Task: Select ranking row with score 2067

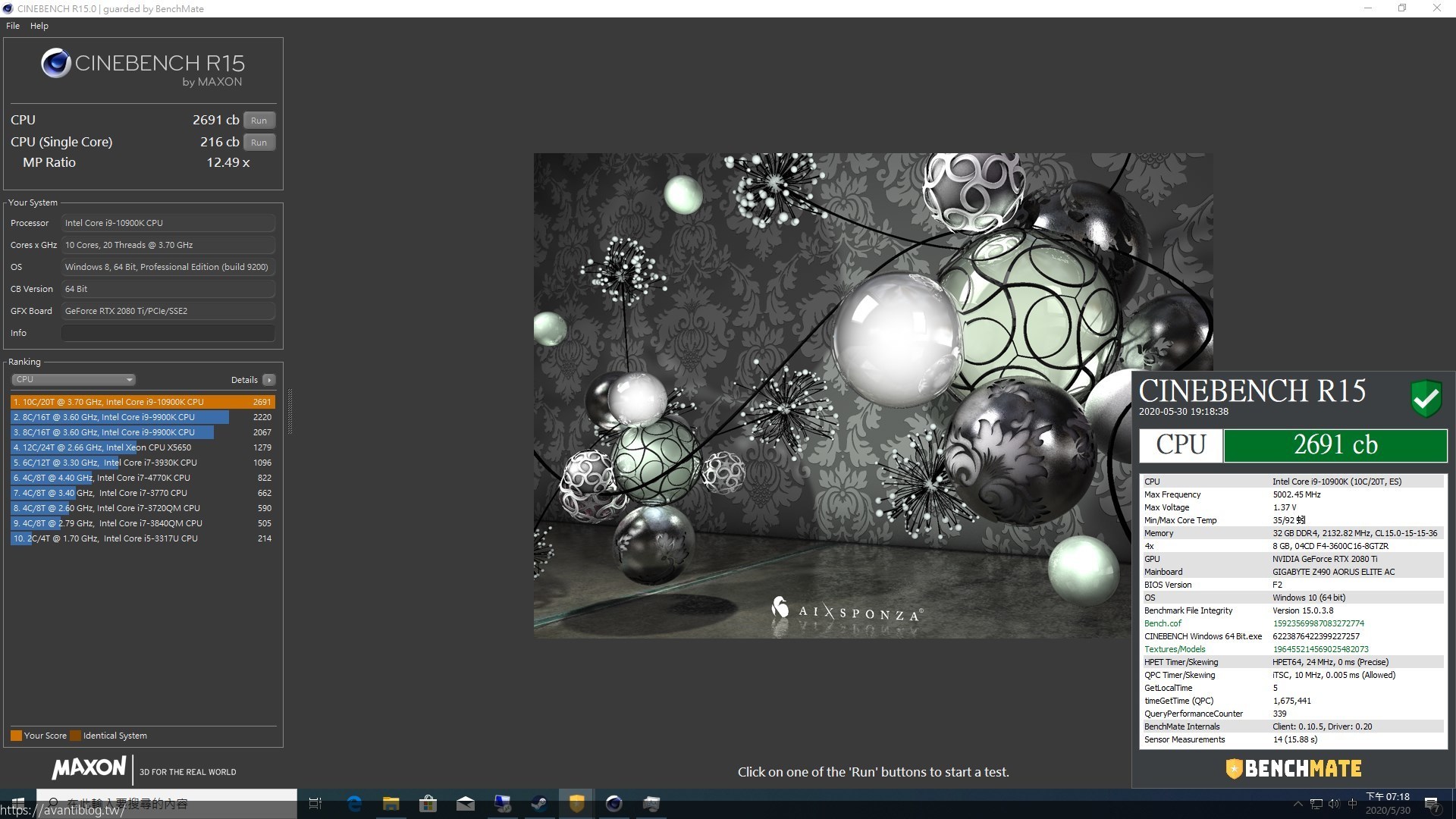Action: tap(143, 432)
